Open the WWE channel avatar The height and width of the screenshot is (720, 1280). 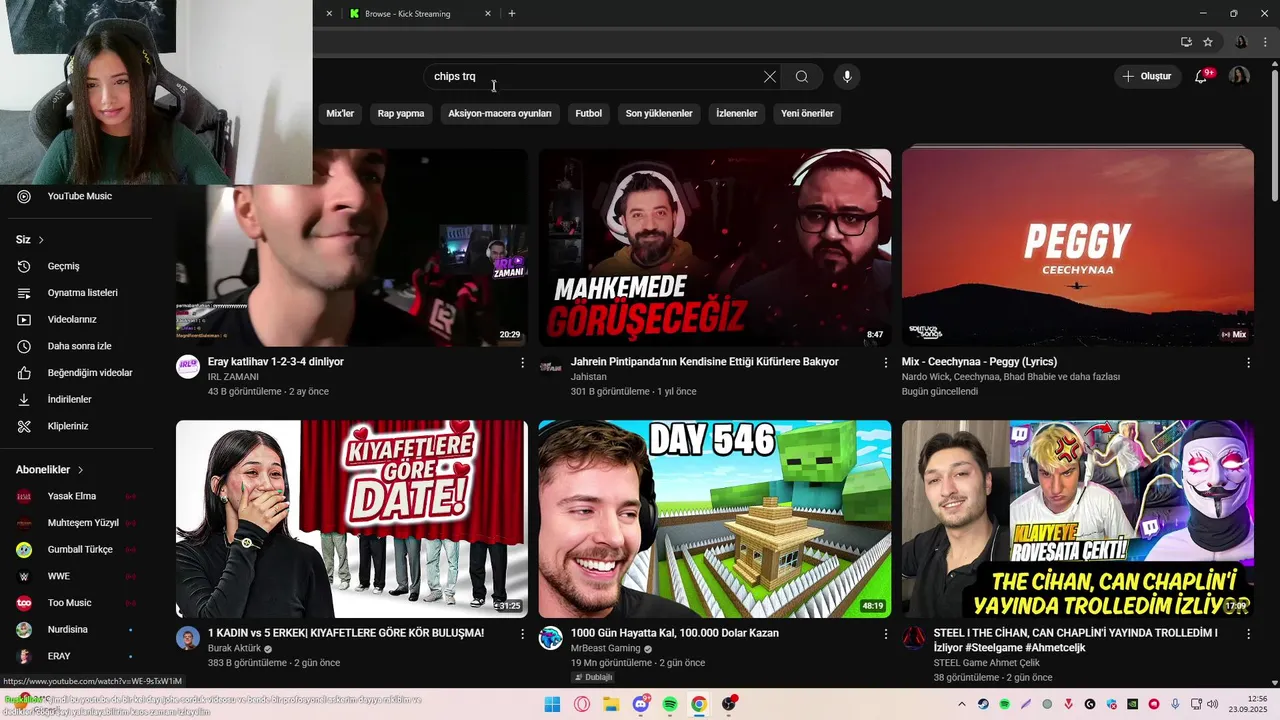point(24,576)
